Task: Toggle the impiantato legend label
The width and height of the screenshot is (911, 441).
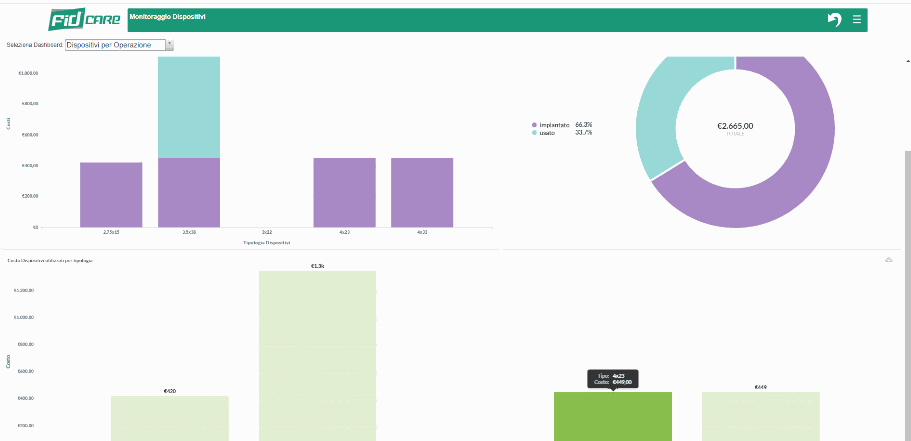Action: (x=555, y=125)
